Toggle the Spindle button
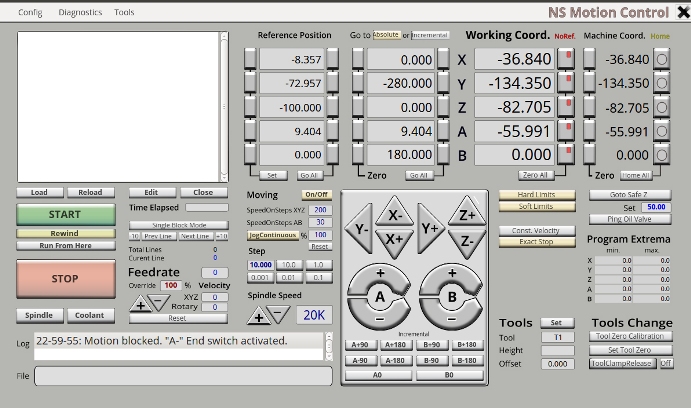This screenshot has width=691, height=408. (40, 315)
